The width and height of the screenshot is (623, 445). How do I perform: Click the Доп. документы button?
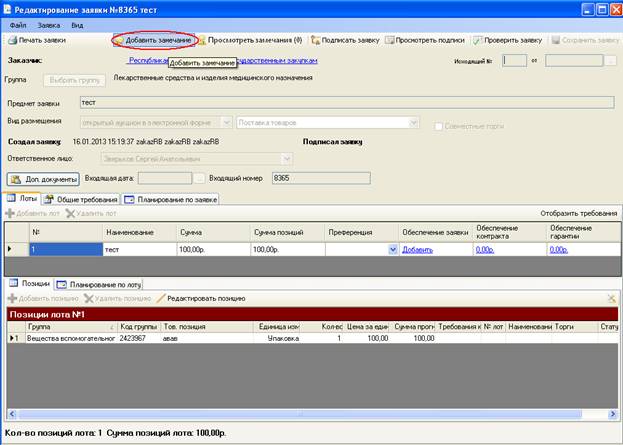click(43, 179)
